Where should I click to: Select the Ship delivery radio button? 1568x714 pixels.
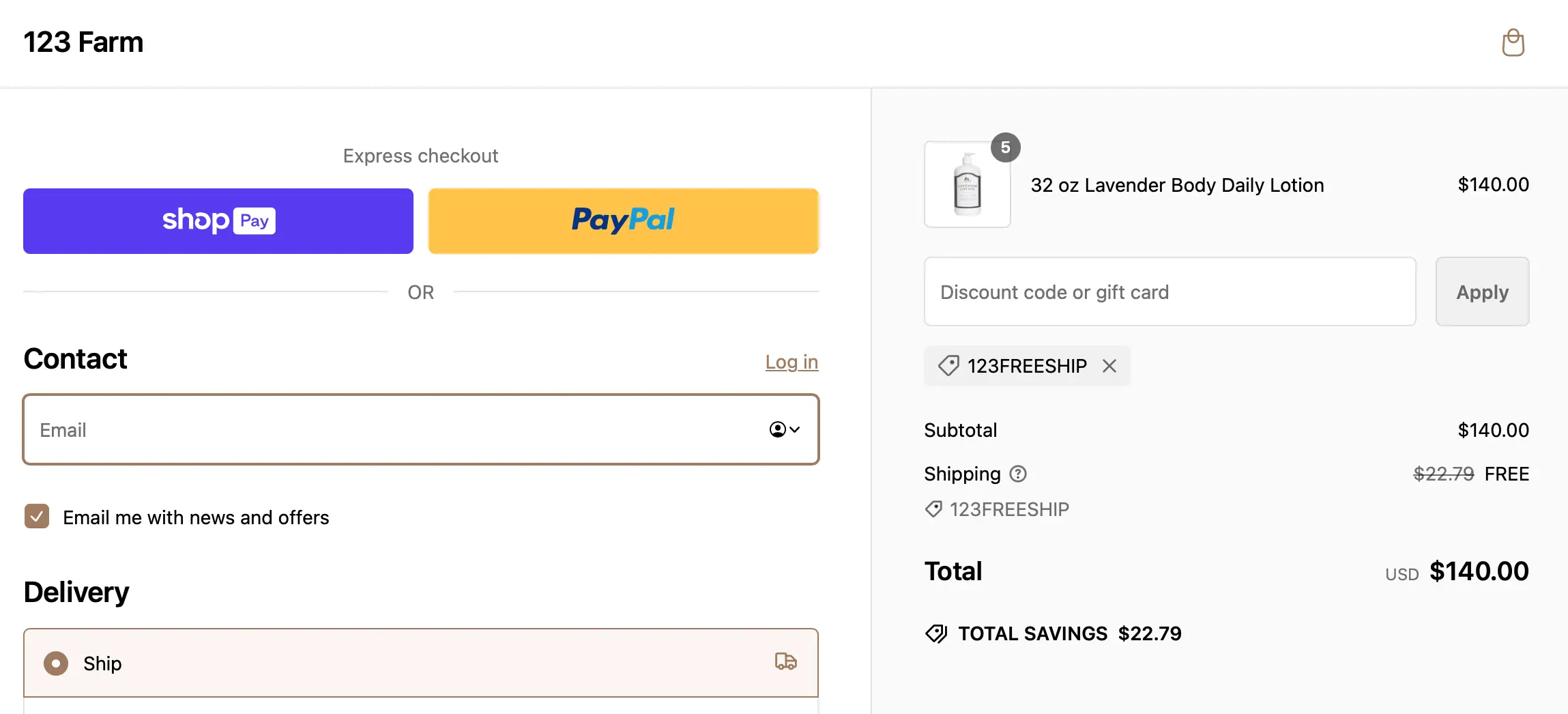click(x=55, y=663)
